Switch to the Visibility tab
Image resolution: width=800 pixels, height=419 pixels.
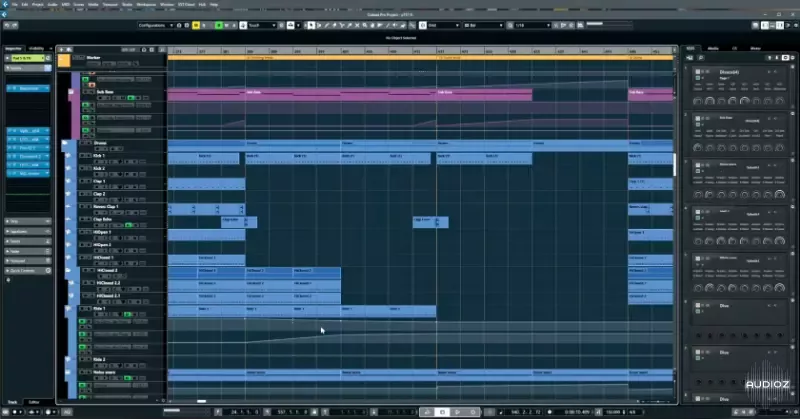click(x=36, y=48)
